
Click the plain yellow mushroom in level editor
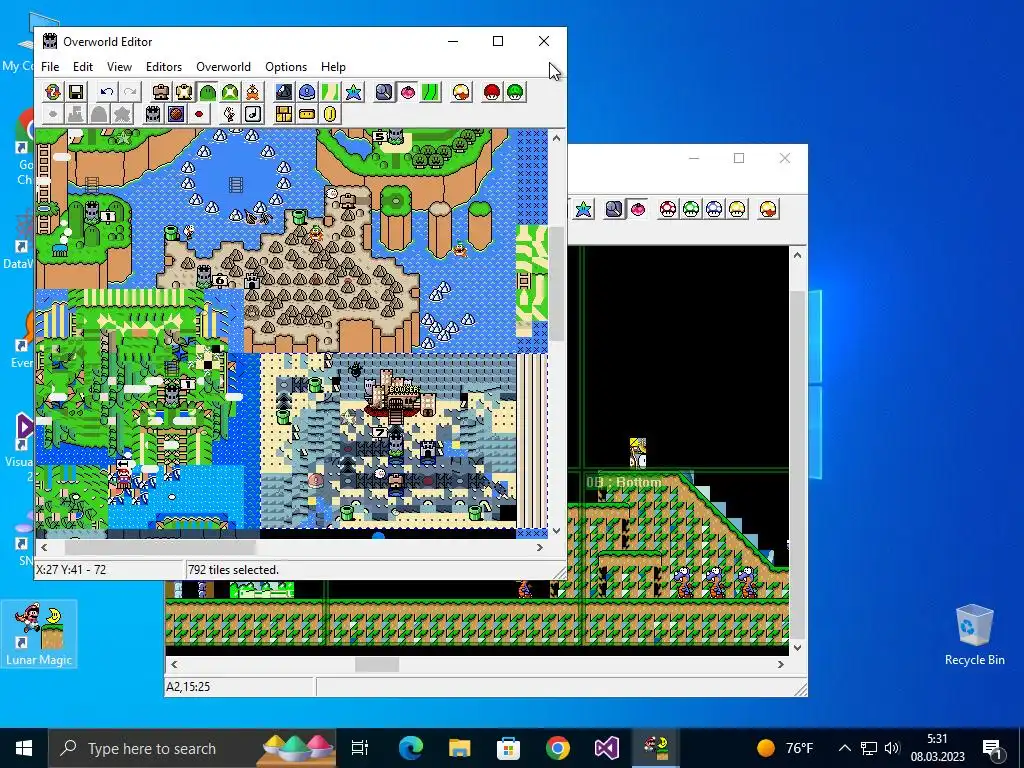coord(737,209)
